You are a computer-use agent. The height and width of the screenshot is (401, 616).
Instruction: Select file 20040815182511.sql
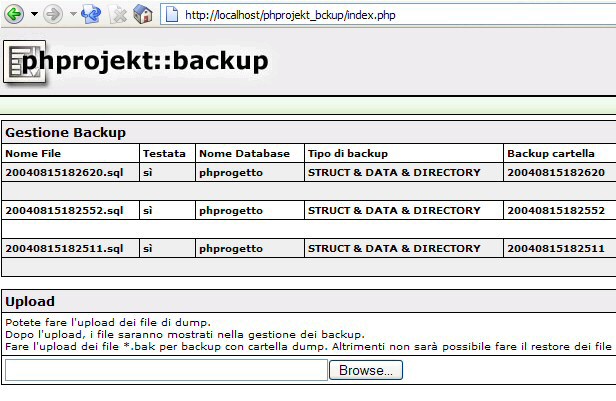coord(64,249)
